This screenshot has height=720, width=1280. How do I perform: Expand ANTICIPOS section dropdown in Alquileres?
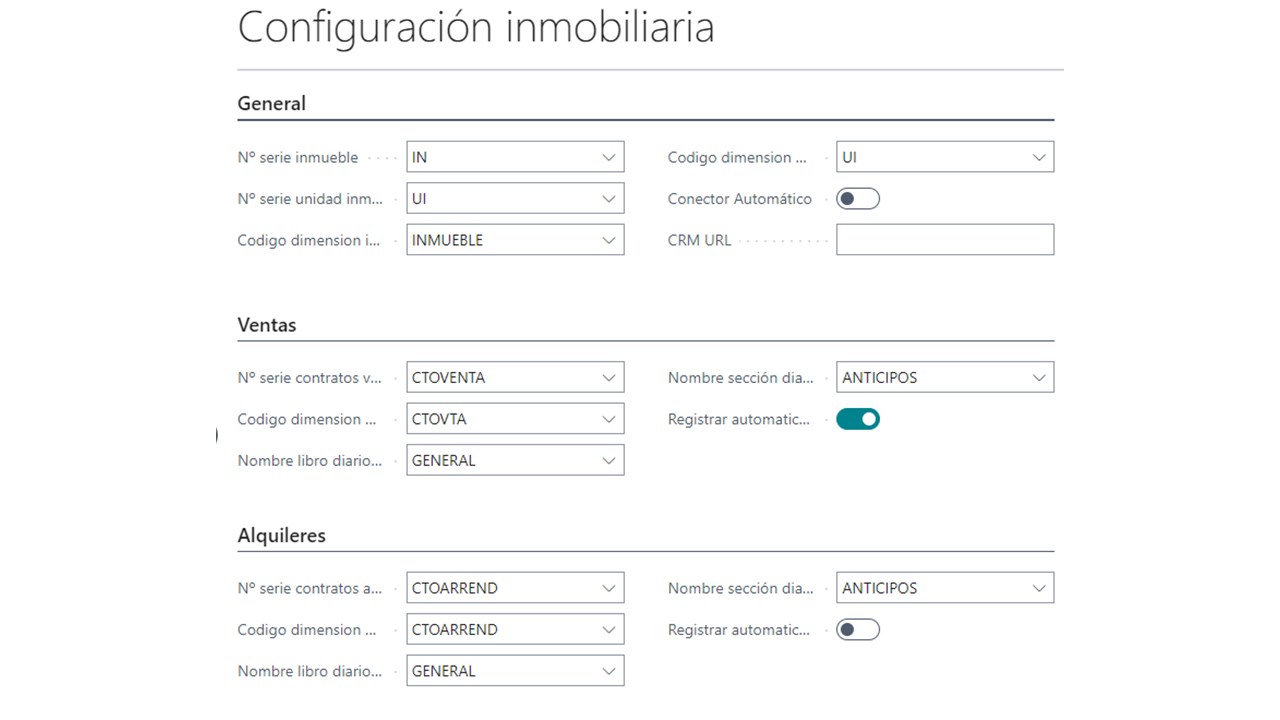pyautogui.click(x=1038, y=588)
